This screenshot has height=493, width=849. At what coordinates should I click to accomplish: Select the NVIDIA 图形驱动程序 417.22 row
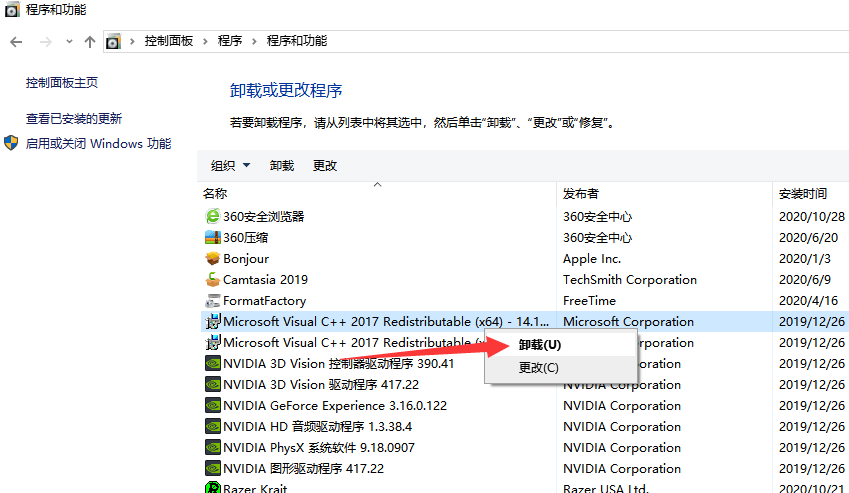[x=303, y=468]
